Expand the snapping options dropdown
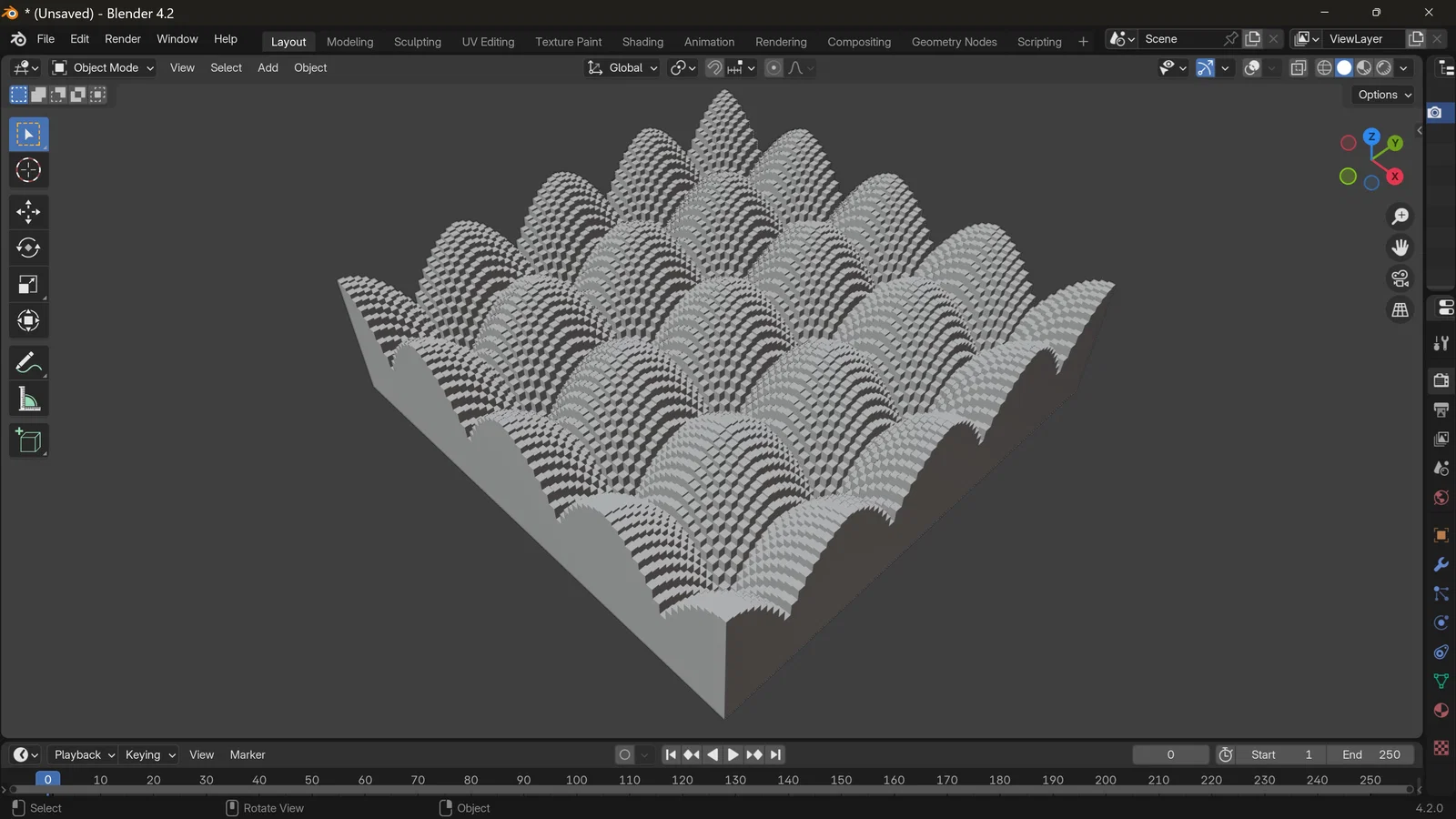 (x=742, y=68)
